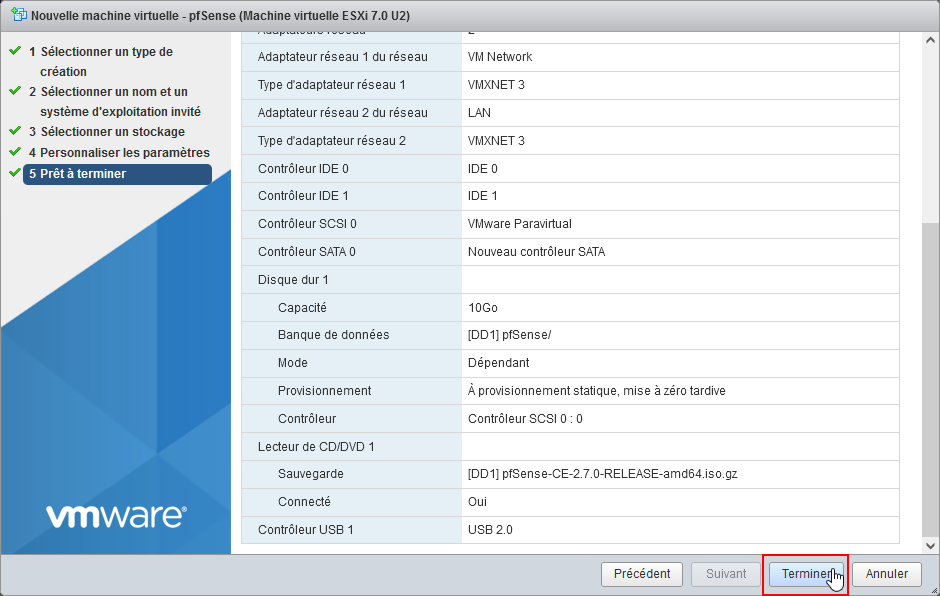Click the scroll down arrow of the summary

[x=930, y=546]
